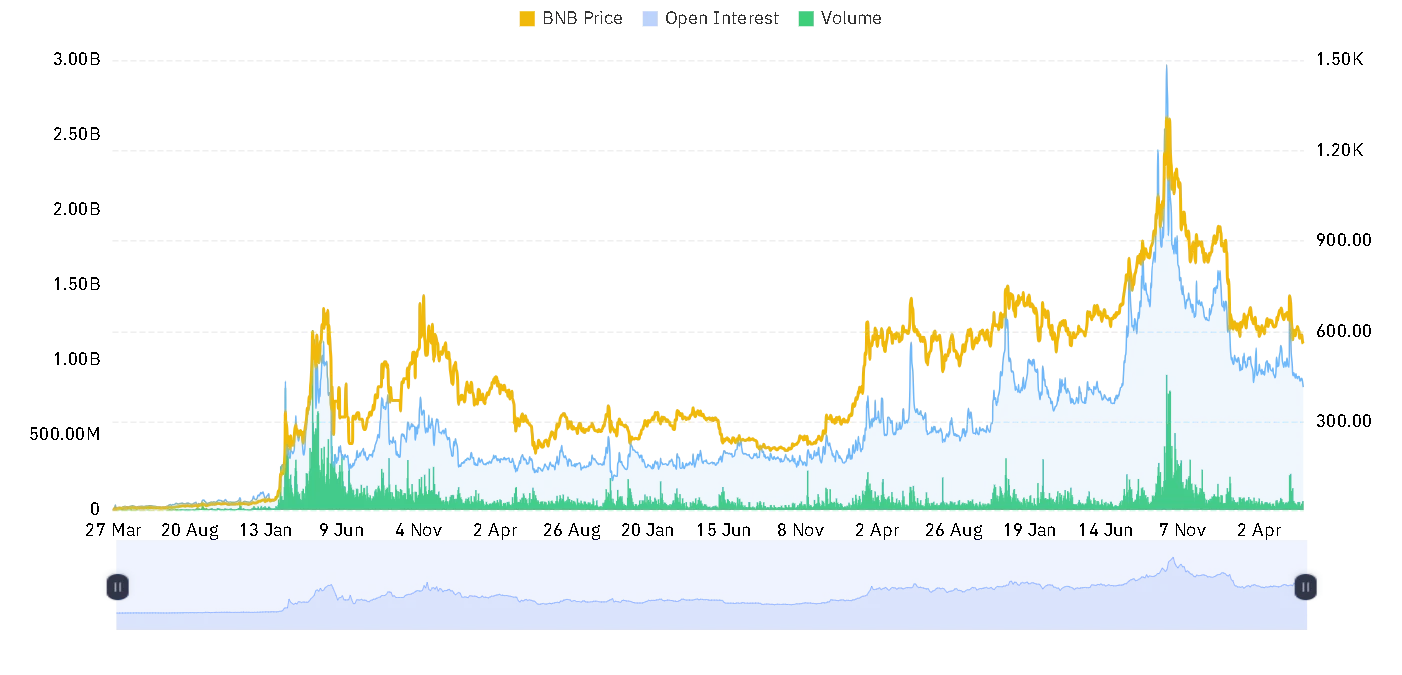The width and height of the screenshot is (1402, 675).
Task: Click the 2.50B left axis label
Action: [x=77, y=134]
